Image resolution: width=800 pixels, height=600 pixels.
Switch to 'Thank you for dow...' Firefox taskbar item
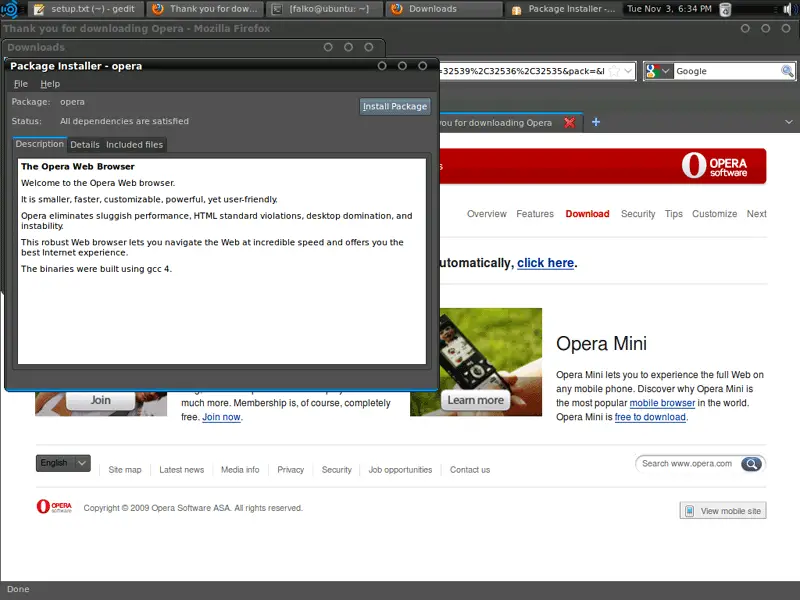pos(205,9)
